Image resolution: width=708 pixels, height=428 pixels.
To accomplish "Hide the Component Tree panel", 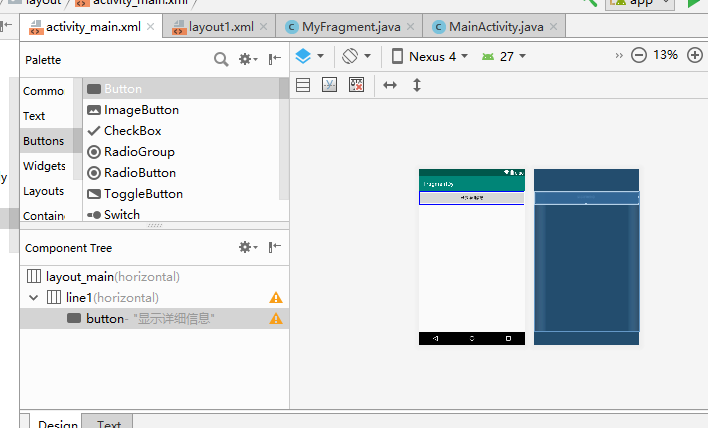I will coord(275,247).
